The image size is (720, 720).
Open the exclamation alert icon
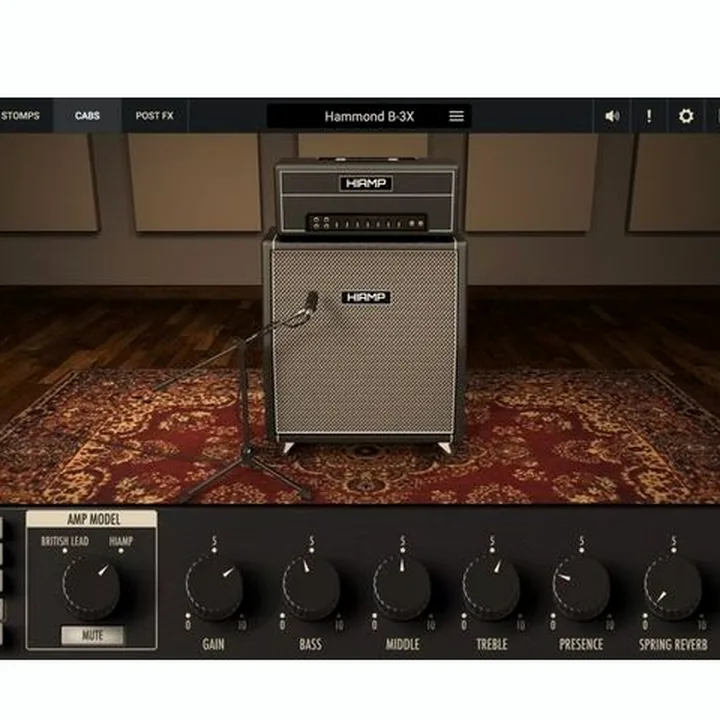[649, 116]
